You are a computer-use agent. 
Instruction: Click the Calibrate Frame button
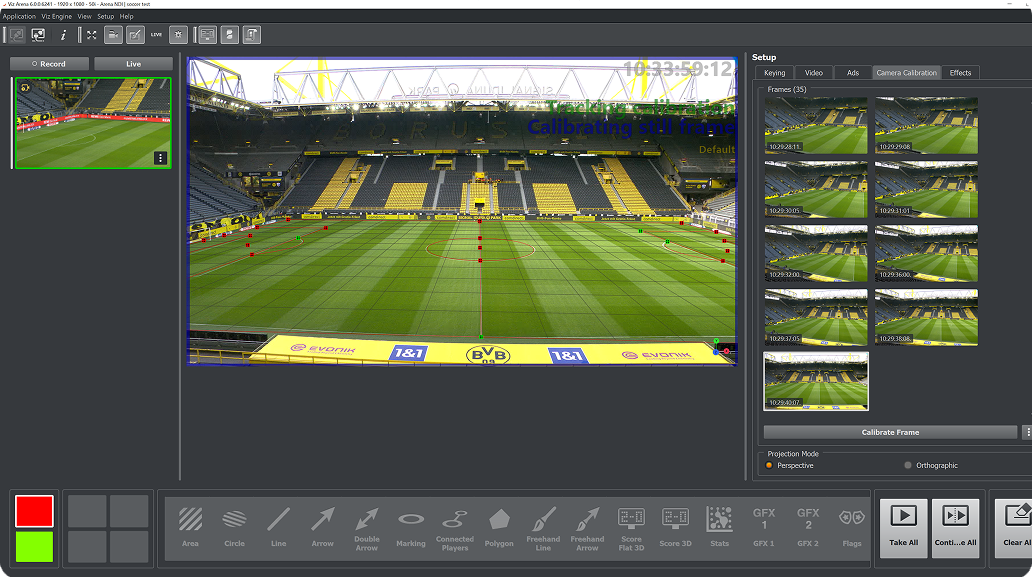click(890, 432)
